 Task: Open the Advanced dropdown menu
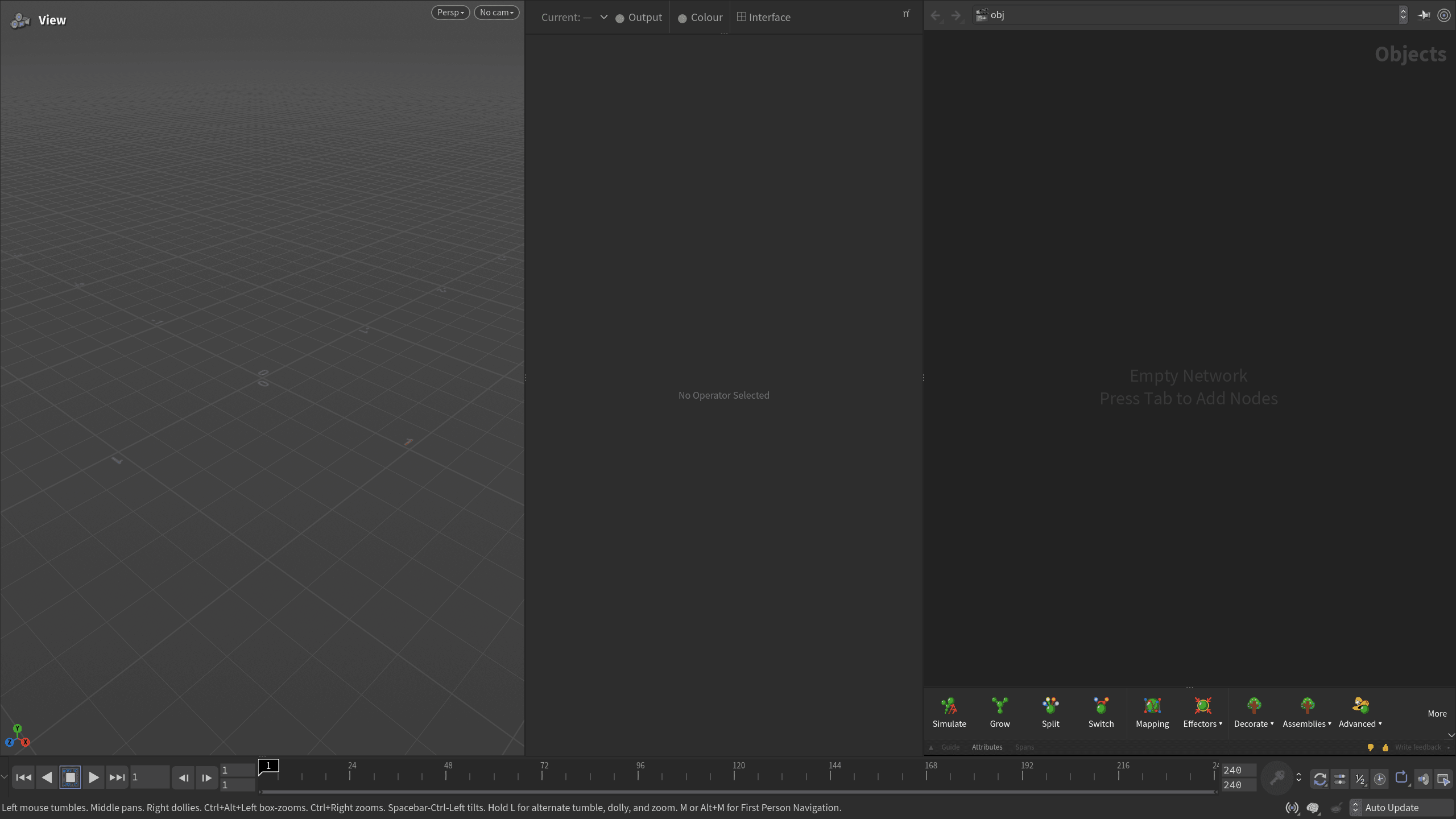(x=1360, y=713)
